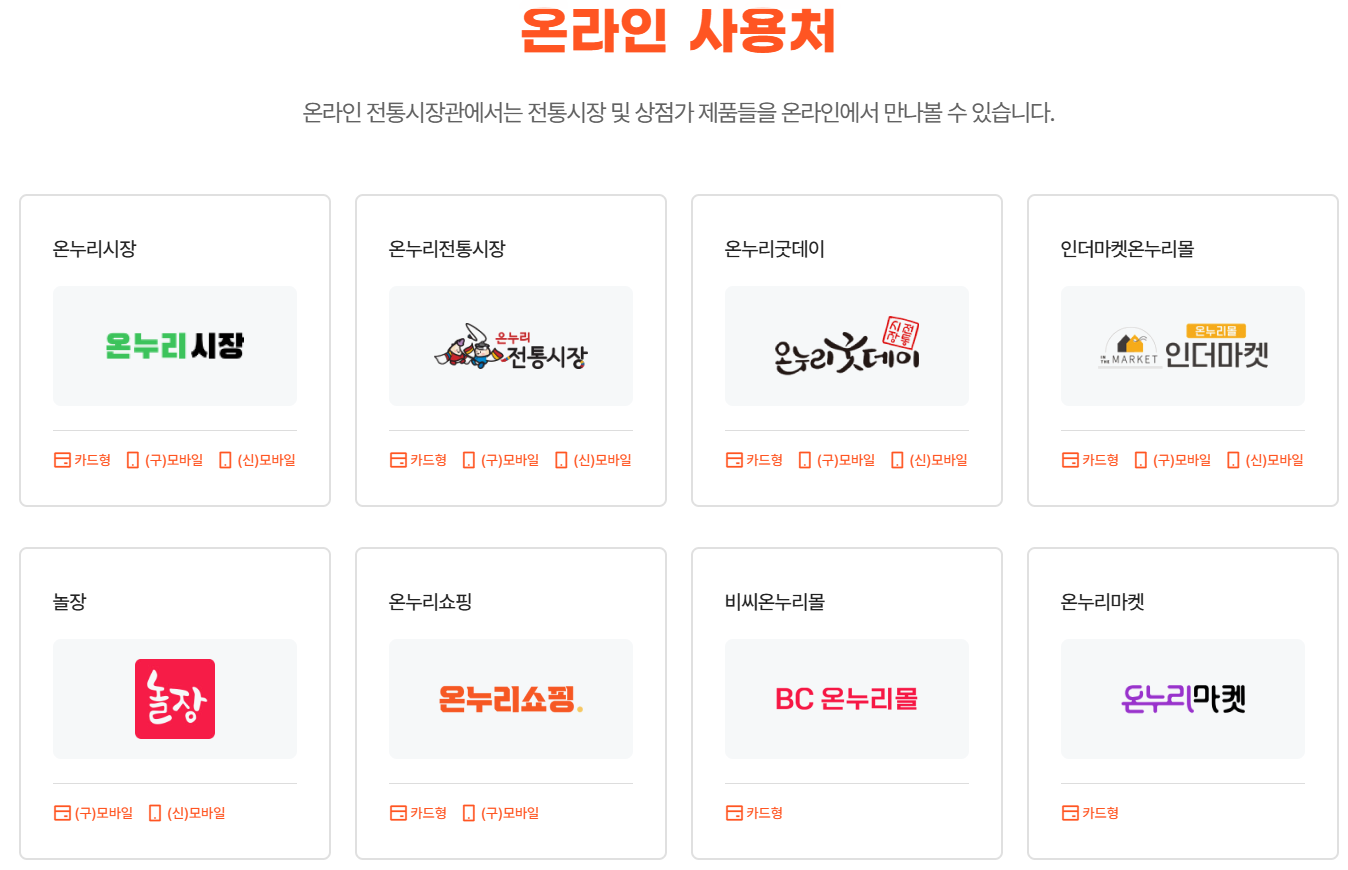Click (구)모바일 phone icon under 온누리전통시장

[469, 460]
